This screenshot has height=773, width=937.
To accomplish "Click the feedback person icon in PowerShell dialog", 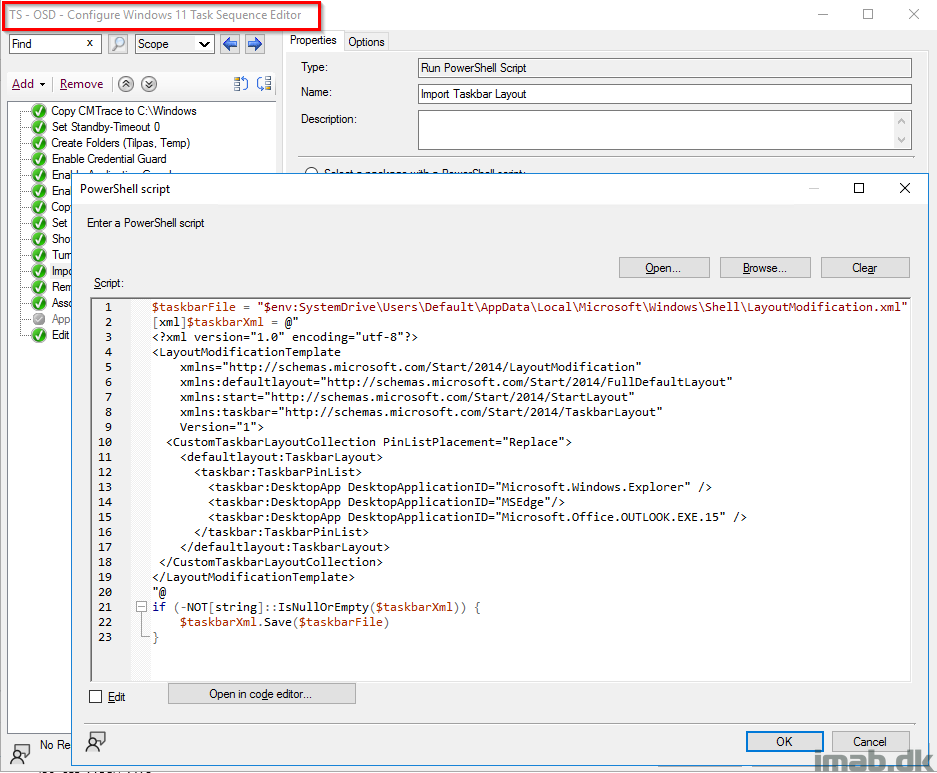I will coord(97,741).
